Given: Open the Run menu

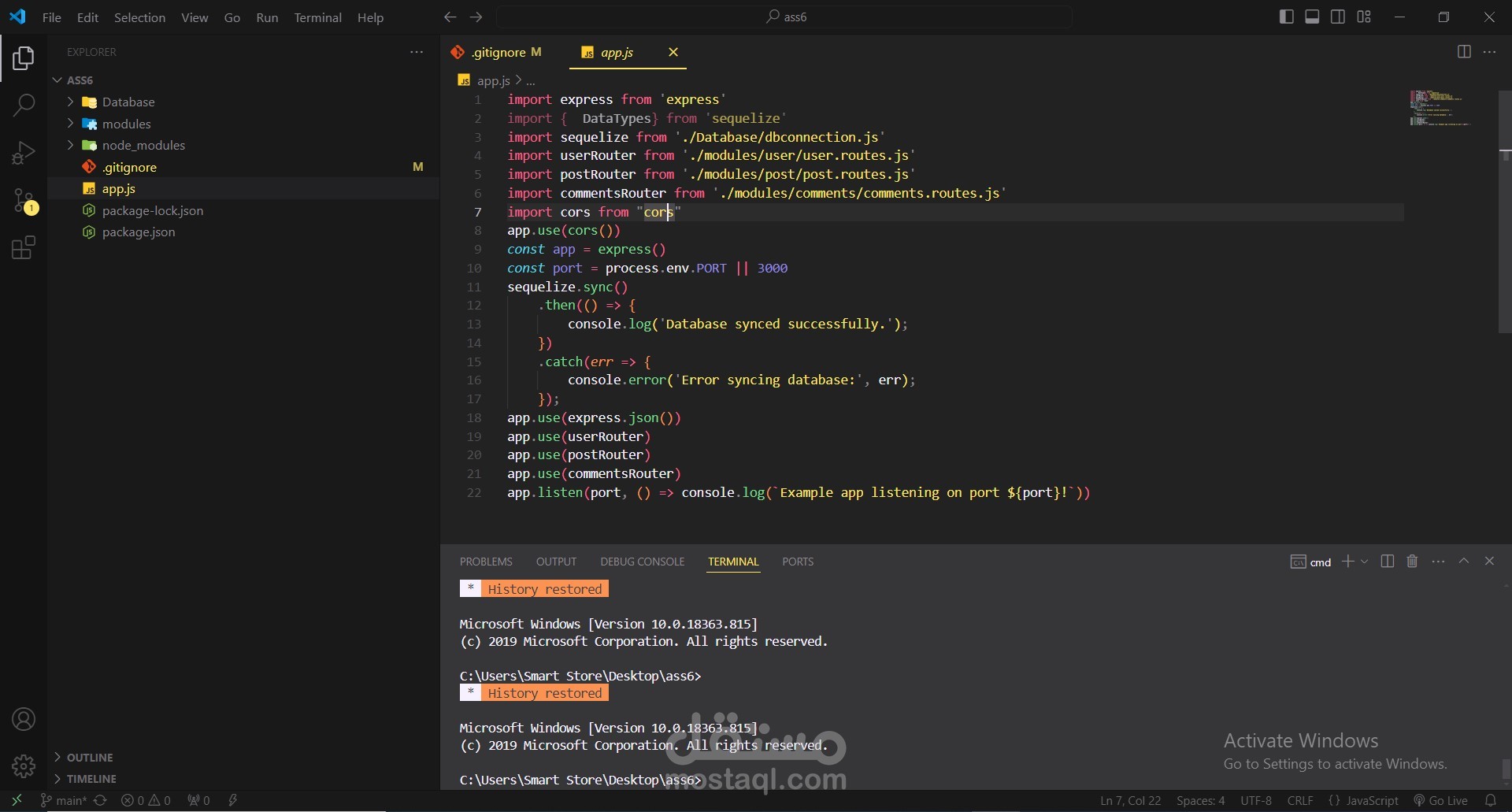Looking at the screenshot, I should pyautogui.click(x=267, y=17).
